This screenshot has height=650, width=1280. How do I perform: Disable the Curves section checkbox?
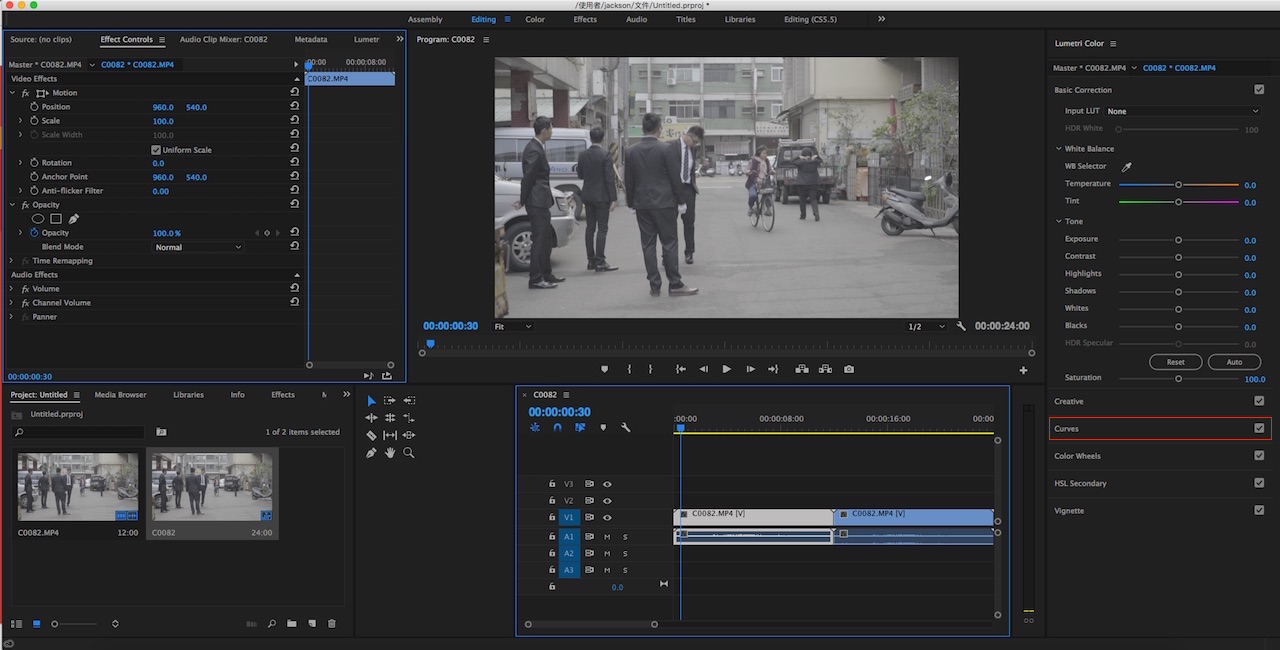(x=1259, y=429)
